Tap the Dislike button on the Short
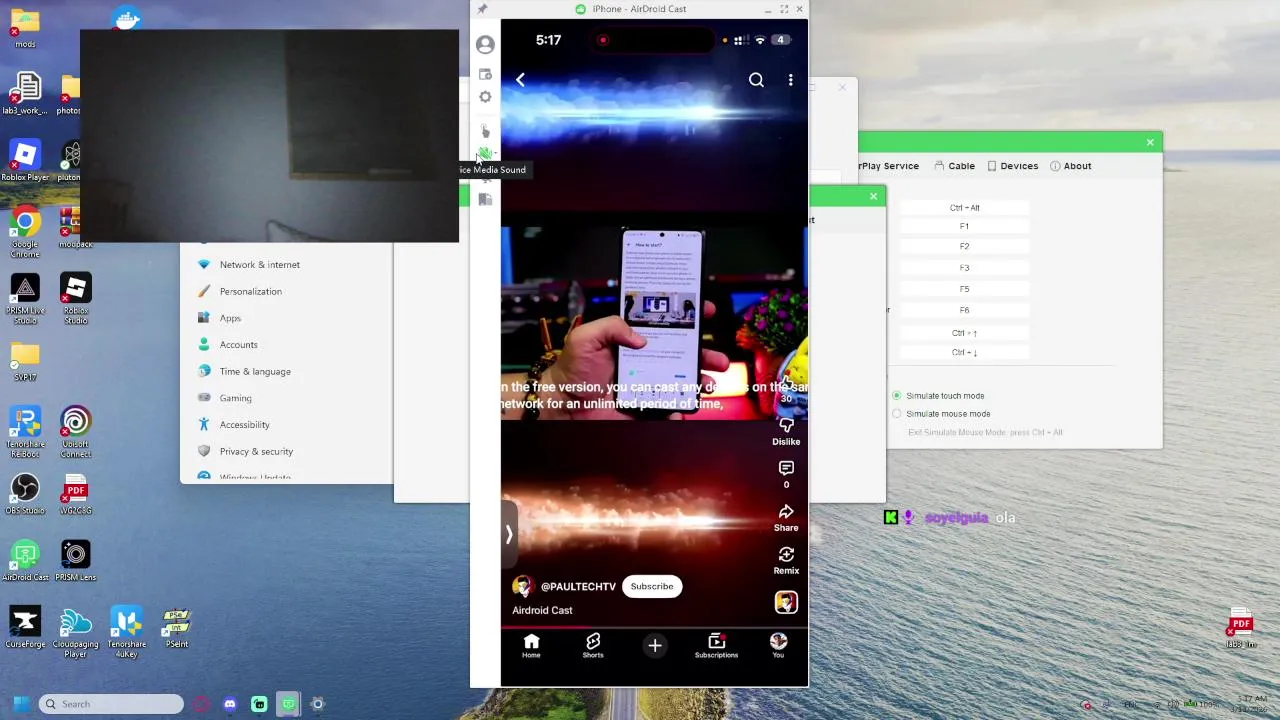The image size is (1280, 720). click(786, 432)
